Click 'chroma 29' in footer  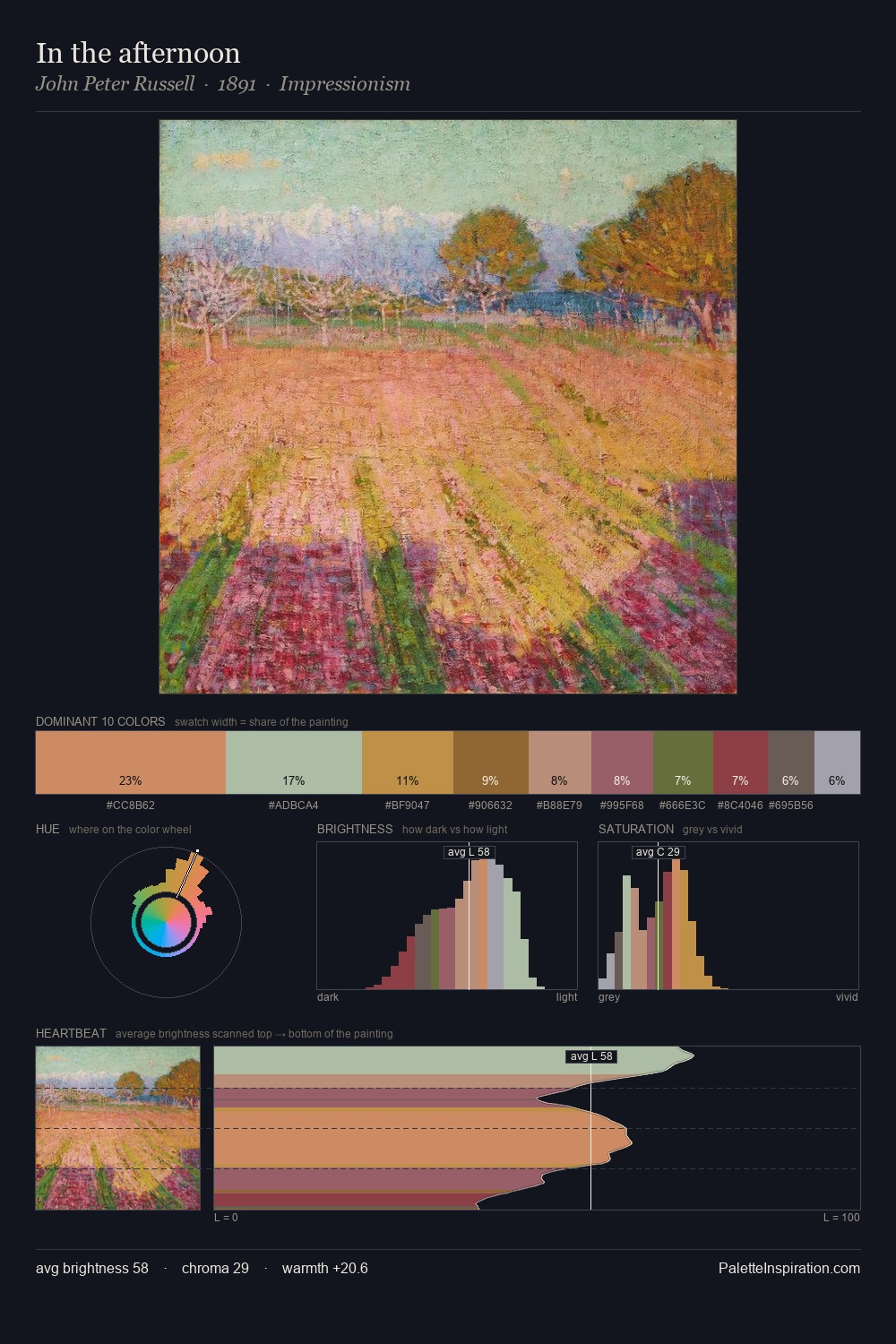coord(215,1268)
